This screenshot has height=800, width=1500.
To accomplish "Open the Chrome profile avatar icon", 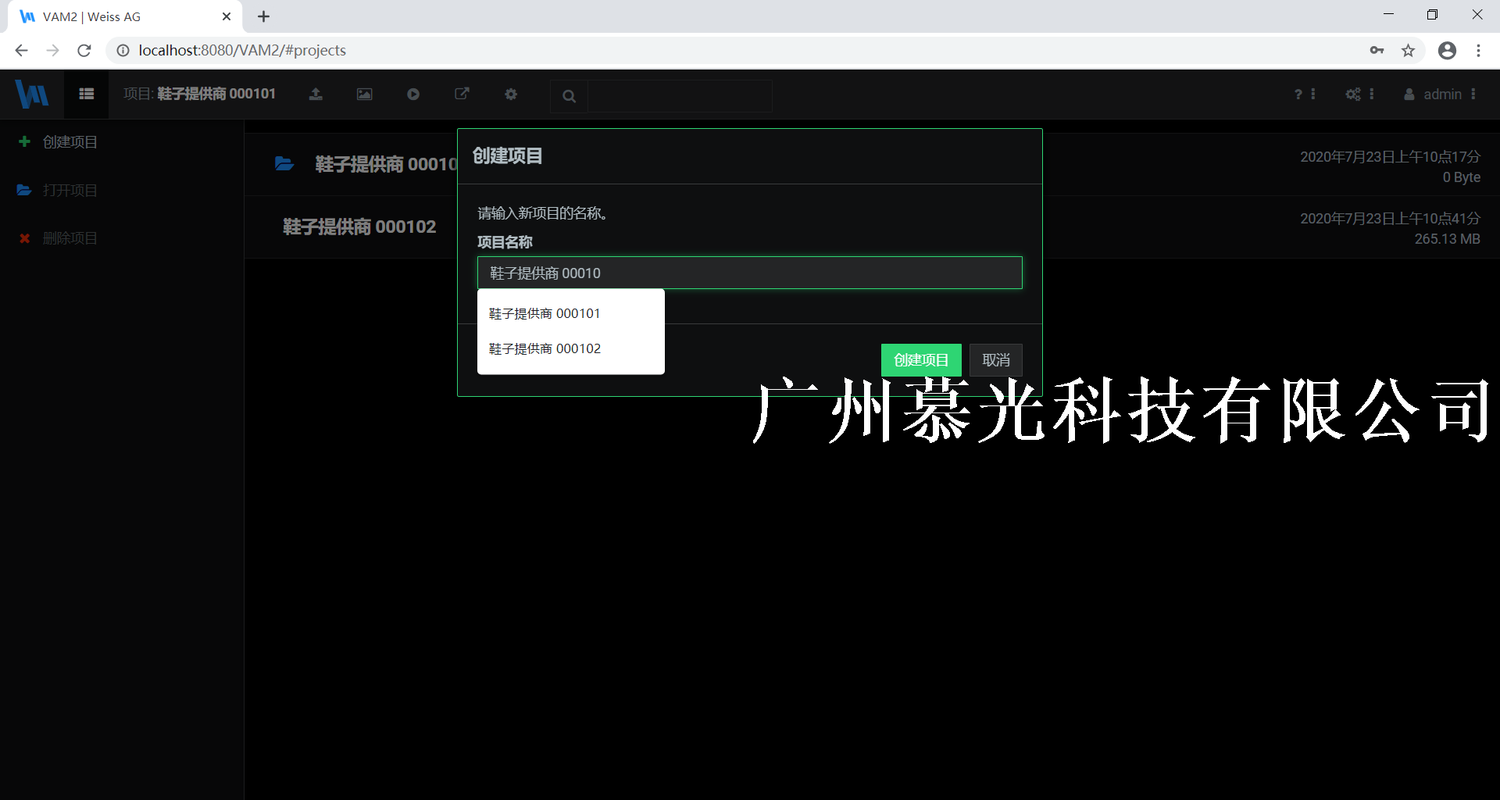I will click(1447, 50).
